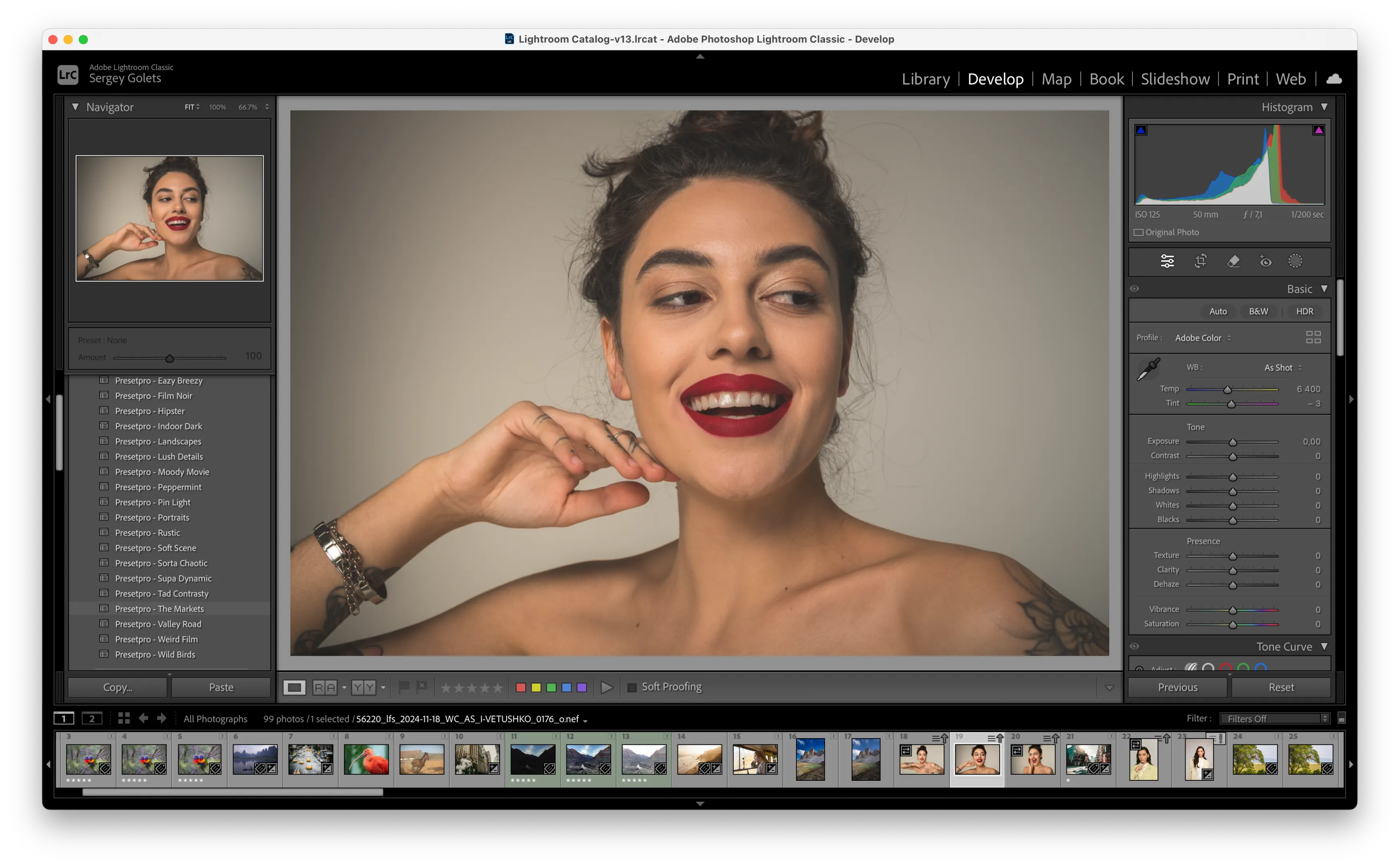Open the Profile Browser grid icon
Image resolution: width=1400 pixels, height=866 pixels.
pos(1313,337)
